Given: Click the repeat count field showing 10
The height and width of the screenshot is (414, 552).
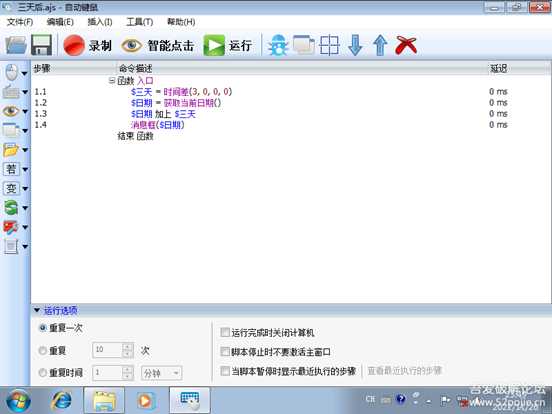Looking at the screenshot, I should coord(107,350).
